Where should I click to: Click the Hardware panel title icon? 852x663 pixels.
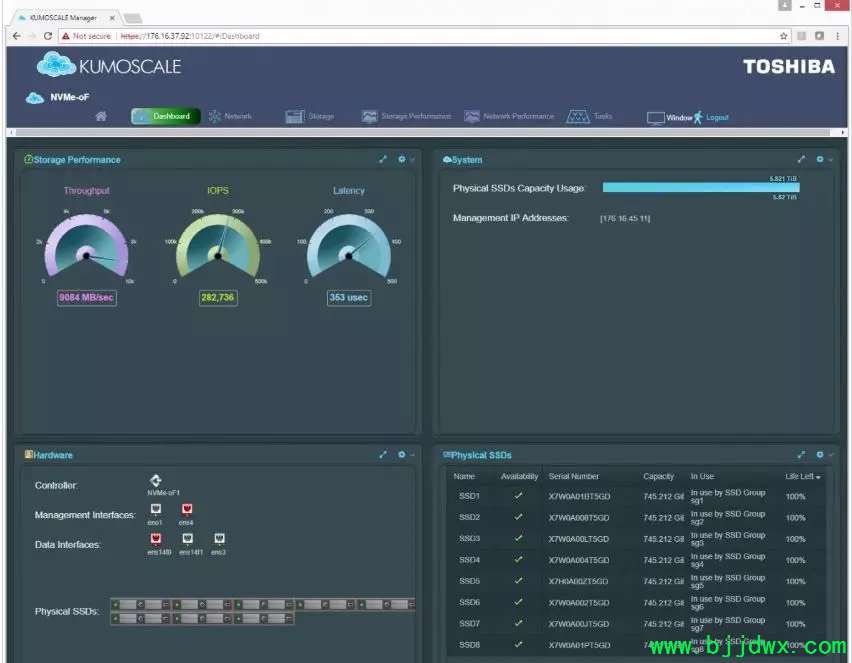coord(28,454)
